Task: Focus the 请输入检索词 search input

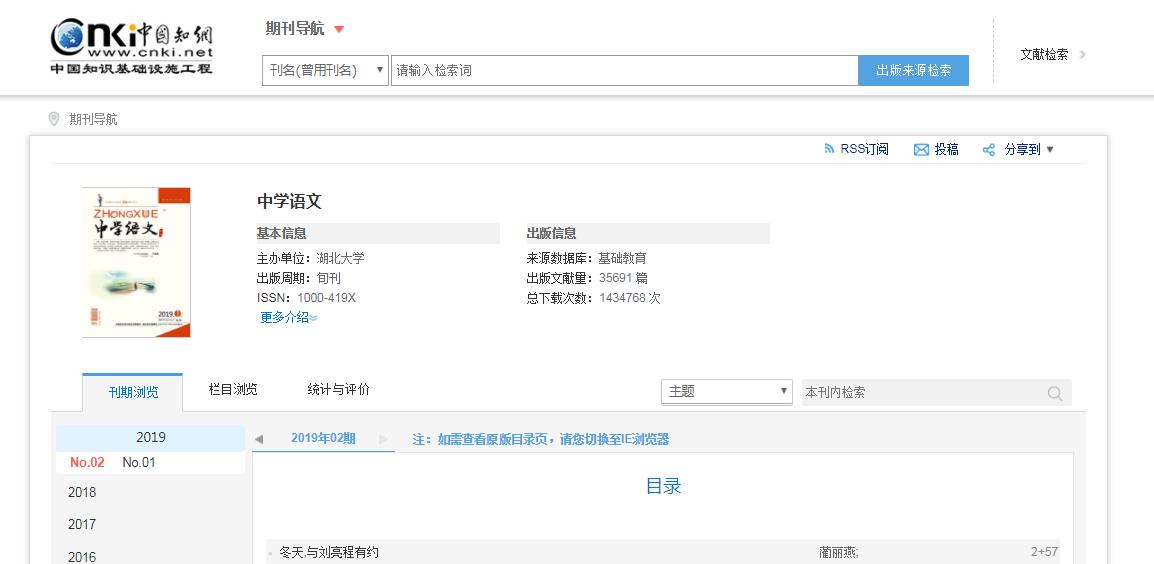Action: [x=624, y=71]
